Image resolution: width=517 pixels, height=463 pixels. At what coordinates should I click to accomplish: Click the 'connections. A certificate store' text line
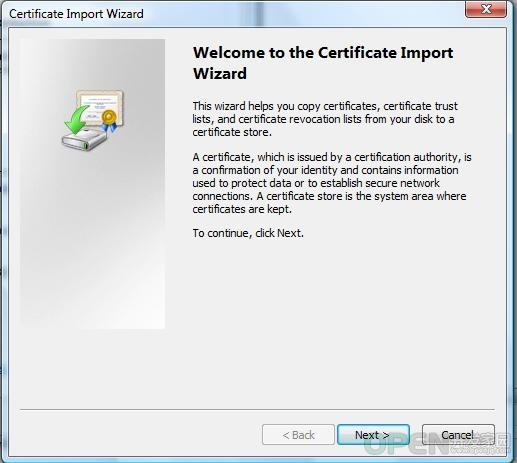[x=329, y=196]
